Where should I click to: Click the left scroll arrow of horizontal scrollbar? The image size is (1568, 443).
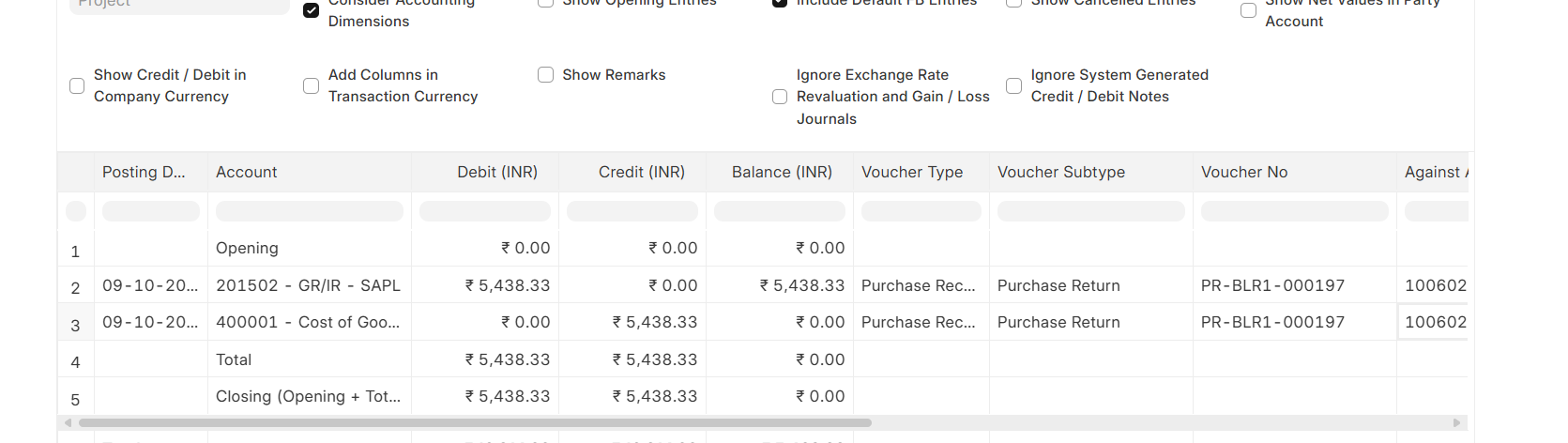point(66,423)
